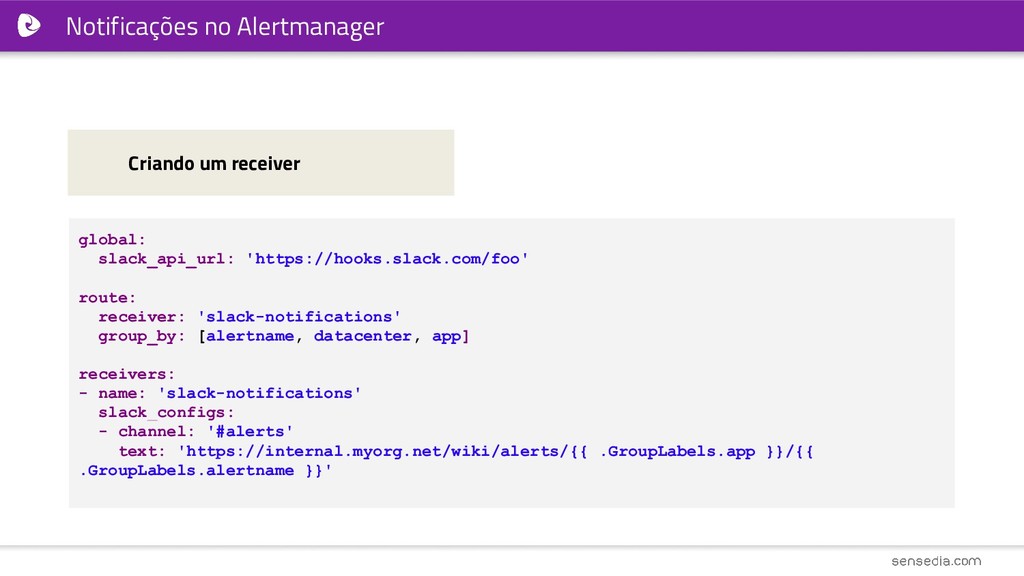Click the 'global:' key in the code

coord(112,240)
